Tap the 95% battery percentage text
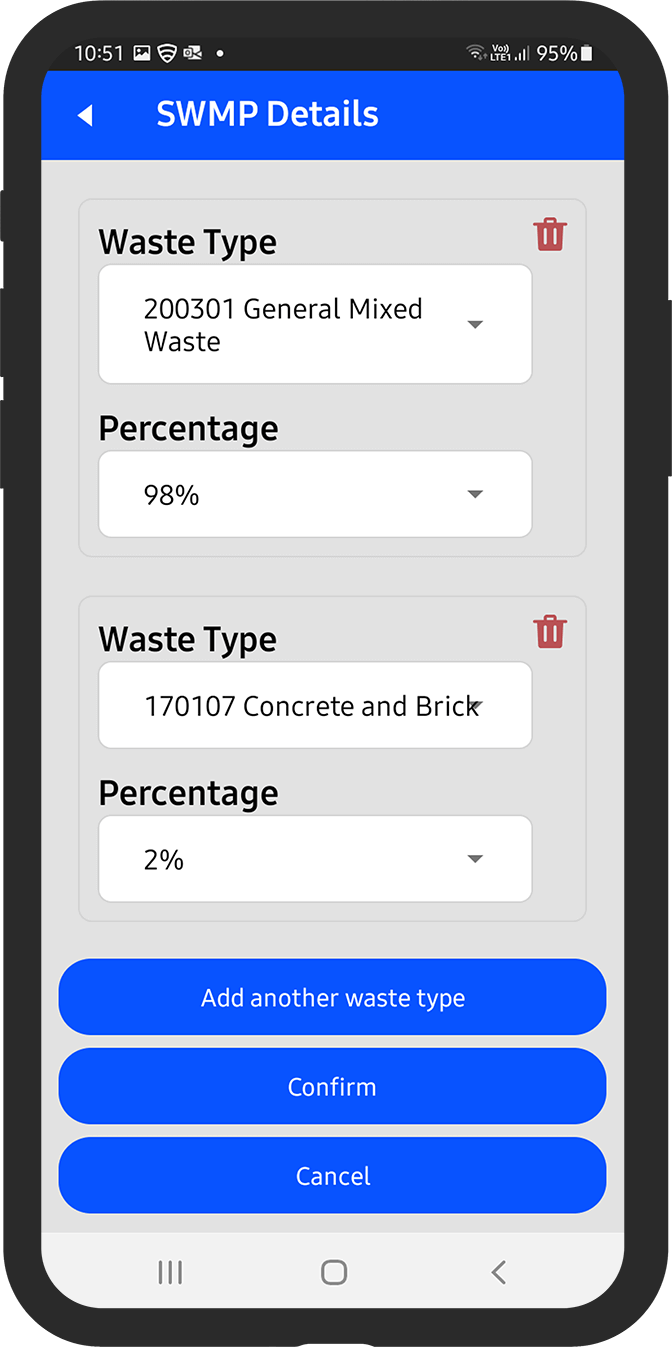 coord(556,53)
